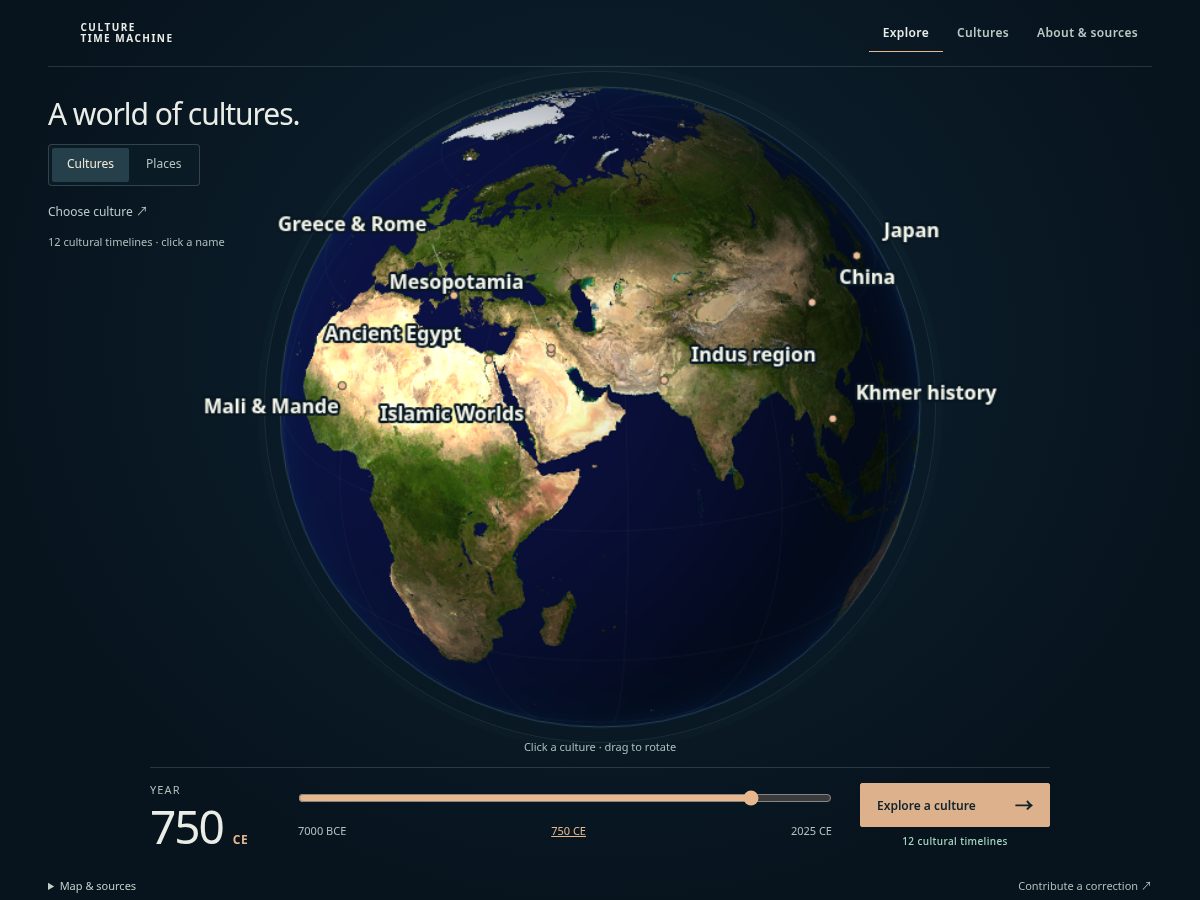
Task: Select the Ancient Egypt label
Action: [x=393, y=334]
